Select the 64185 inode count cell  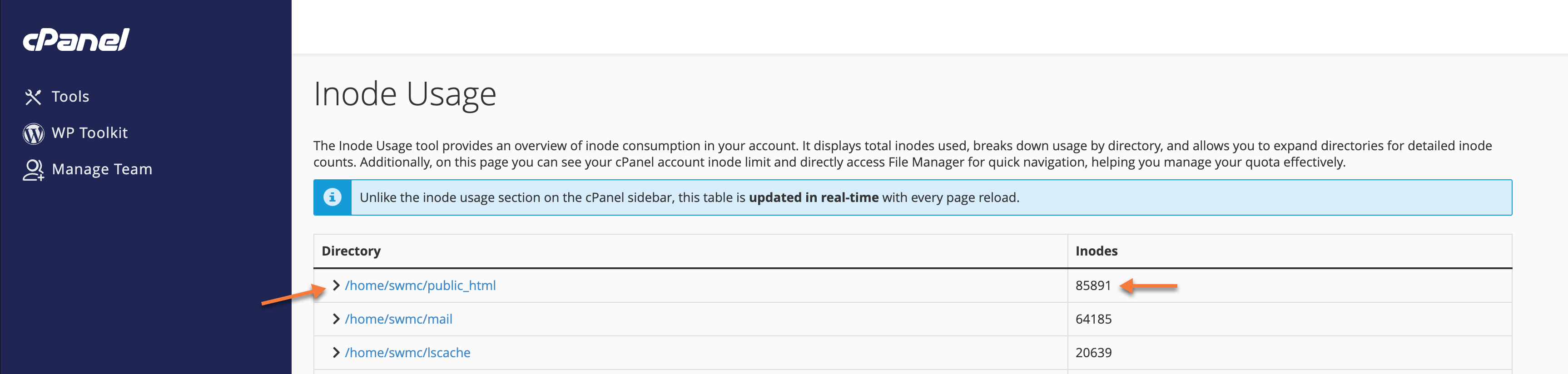pos(1093,319)
